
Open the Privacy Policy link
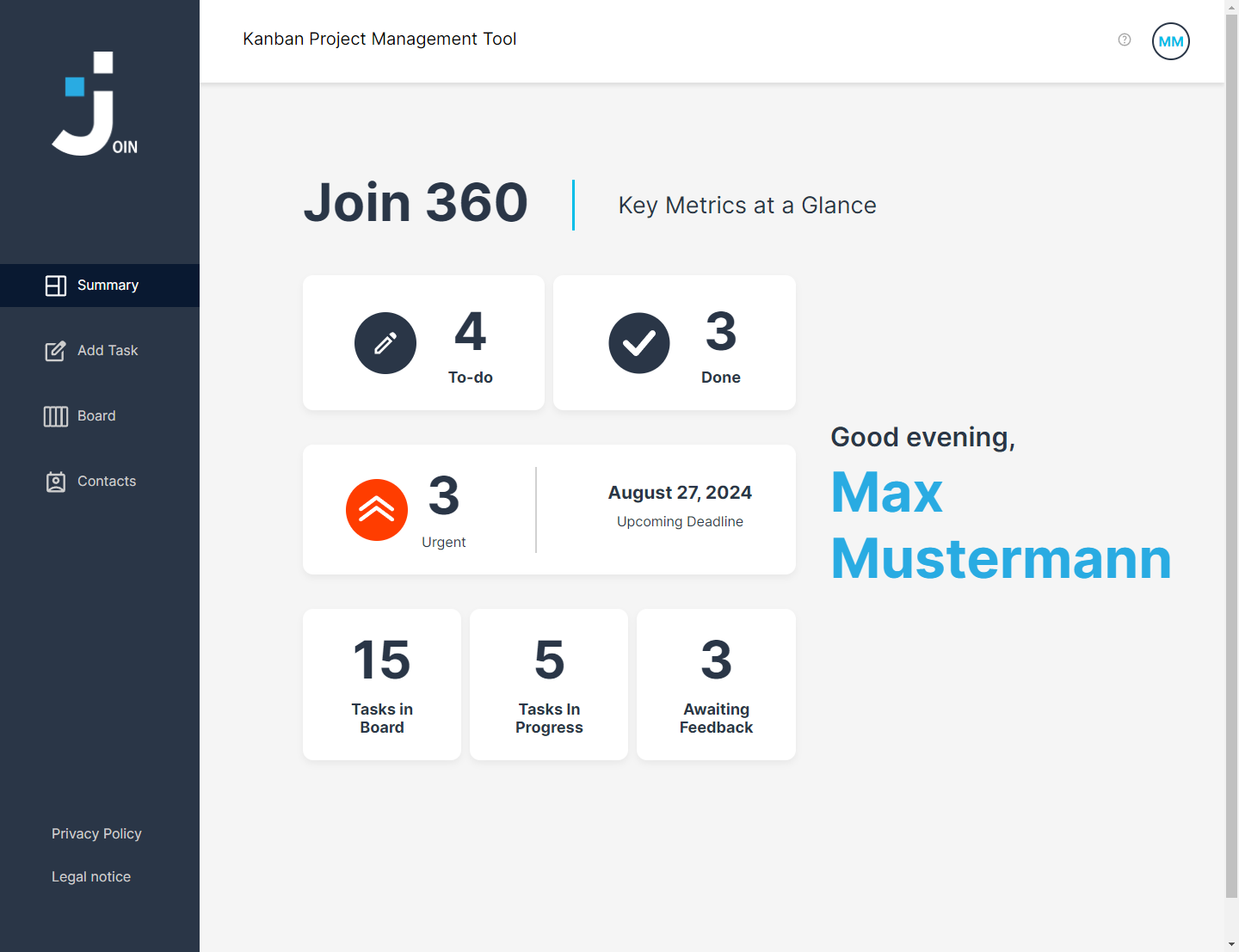[96, 834]
